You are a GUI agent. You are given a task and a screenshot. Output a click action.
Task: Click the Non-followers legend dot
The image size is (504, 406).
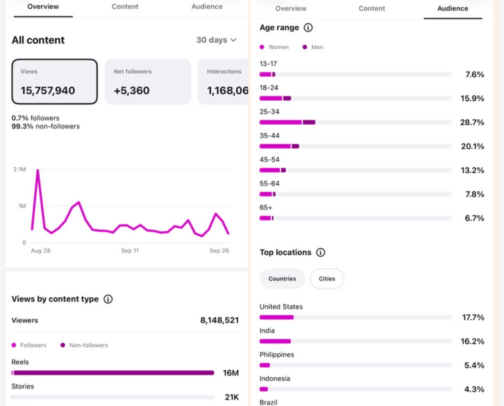63,345
